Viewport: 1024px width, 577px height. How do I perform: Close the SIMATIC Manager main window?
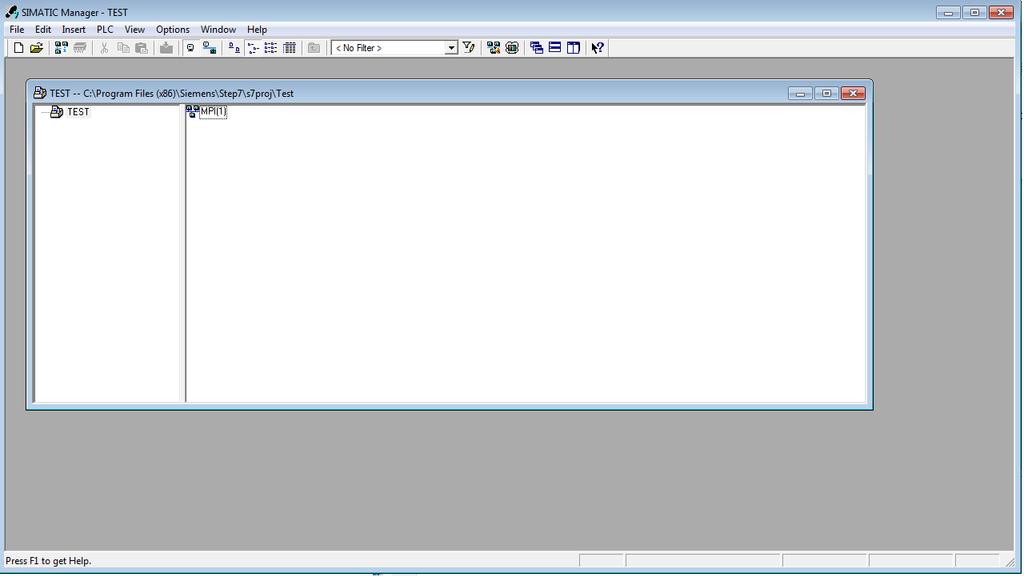(1001, 12)
